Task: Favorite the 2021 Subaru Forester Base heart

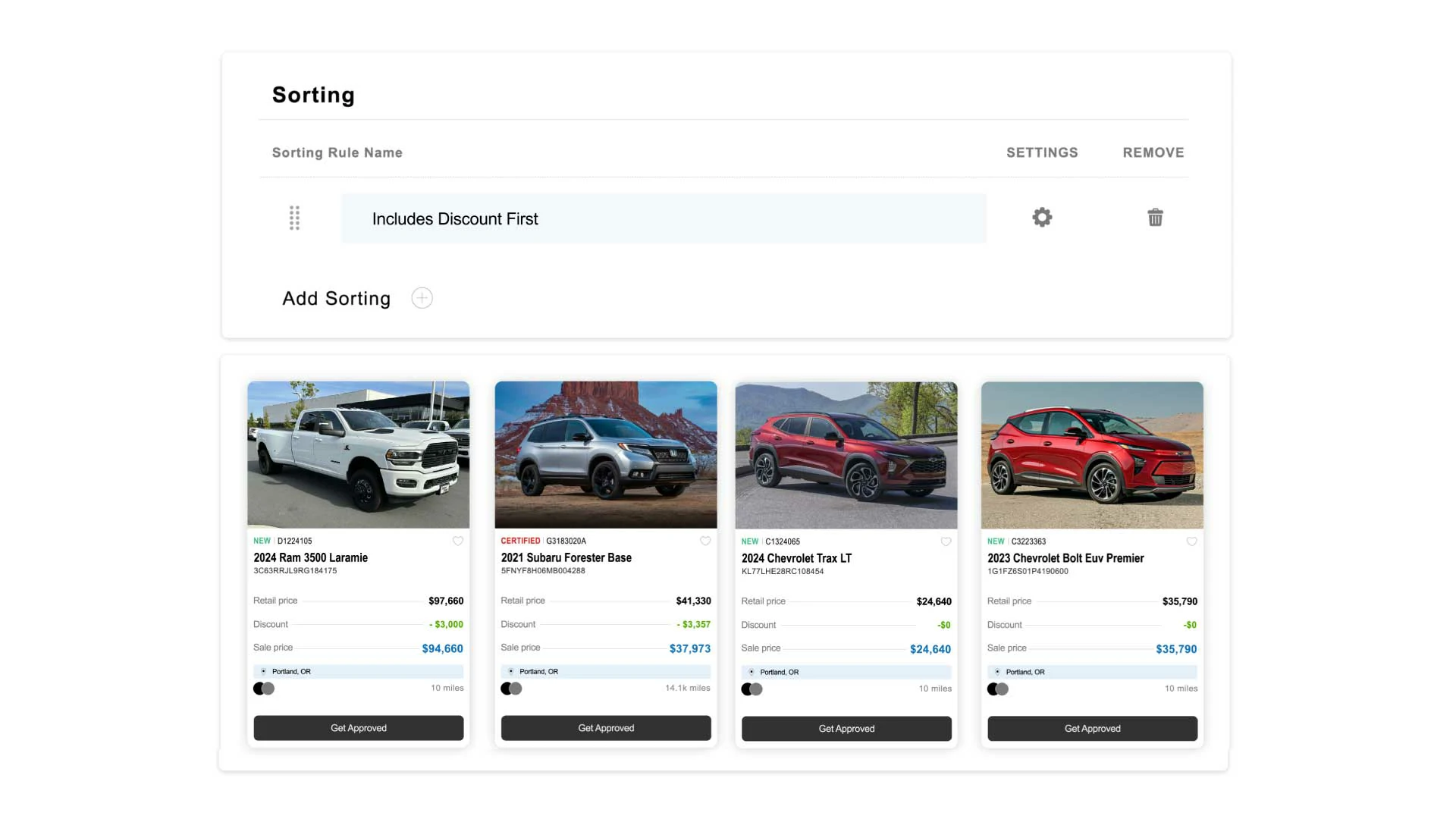Action: (x=705, y=541)
